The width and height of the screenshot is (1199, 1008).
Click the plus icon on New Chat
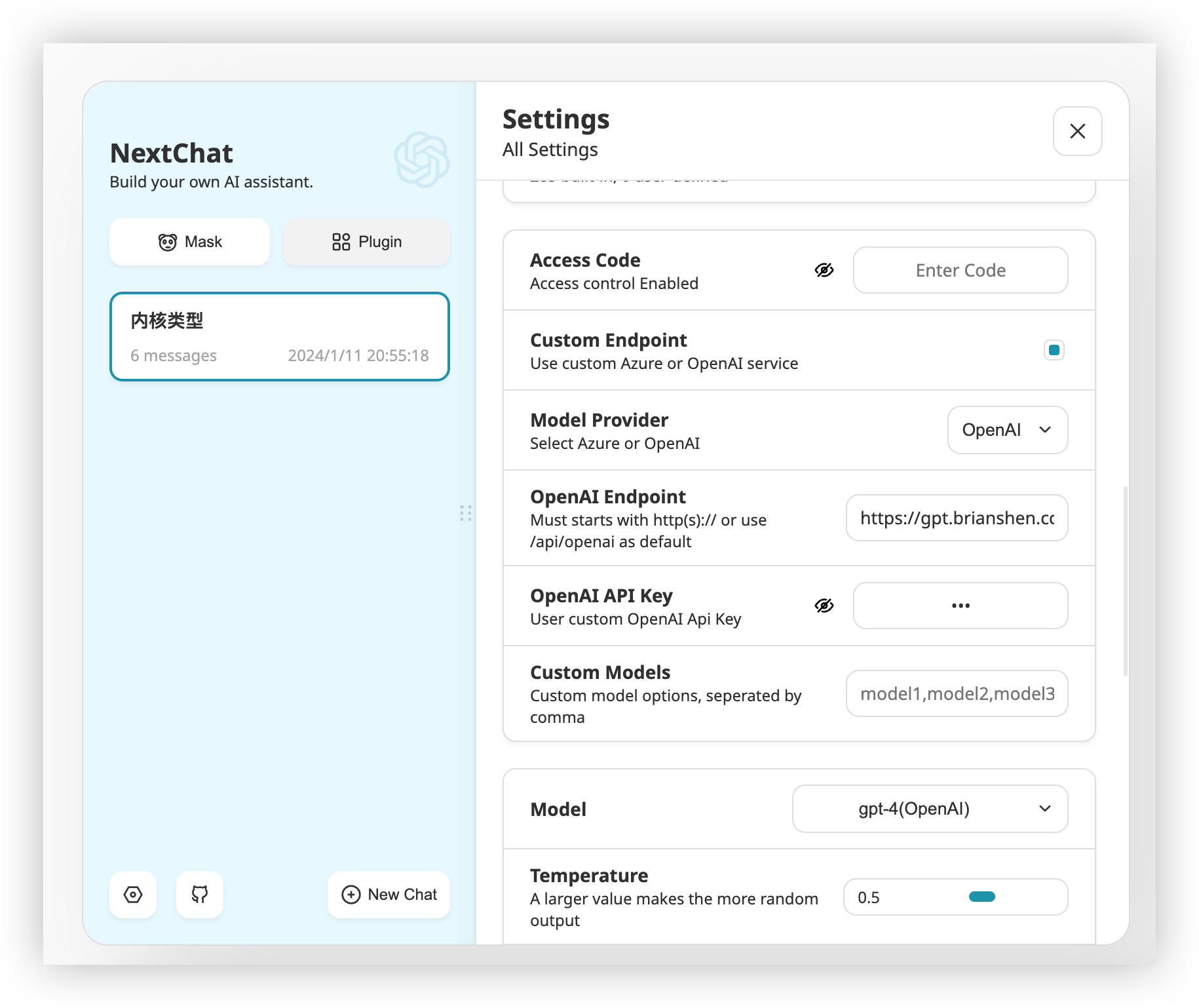coord(351,895)
